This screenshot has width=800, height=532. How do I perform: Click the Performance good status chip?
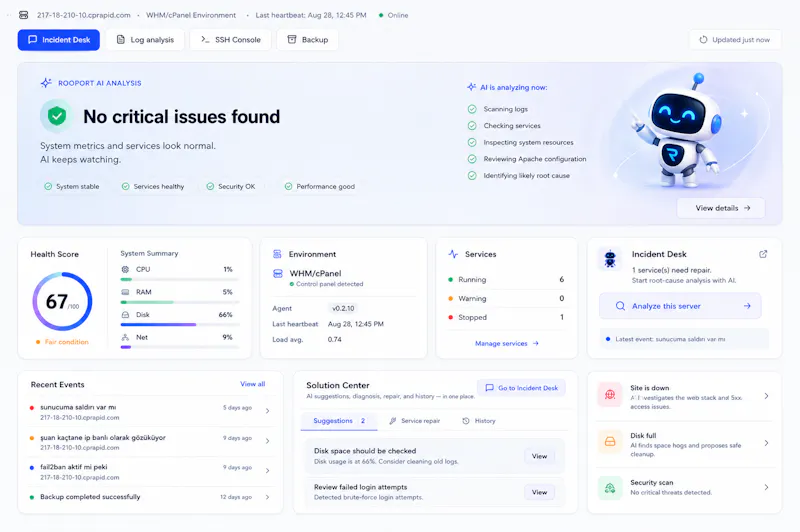(x=319, y=187)
